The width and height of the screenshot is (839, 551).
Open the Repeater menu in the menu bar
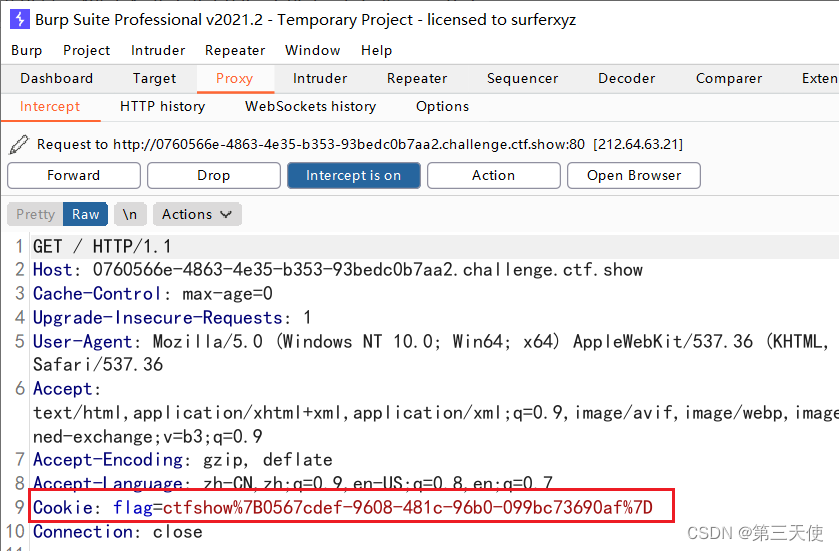(235, 50)
